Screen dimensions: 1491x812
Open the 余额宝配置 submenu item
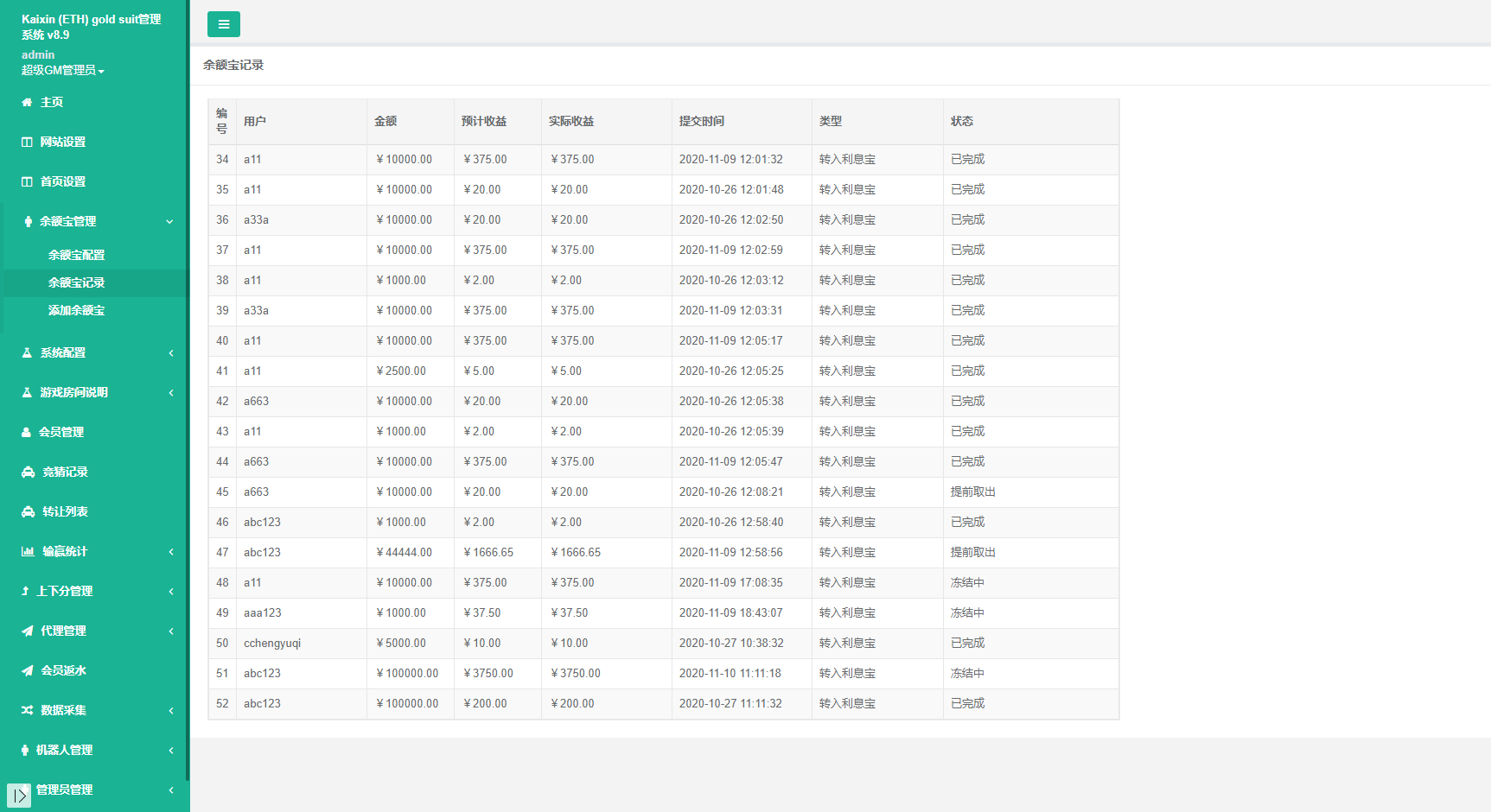(76, 255)
